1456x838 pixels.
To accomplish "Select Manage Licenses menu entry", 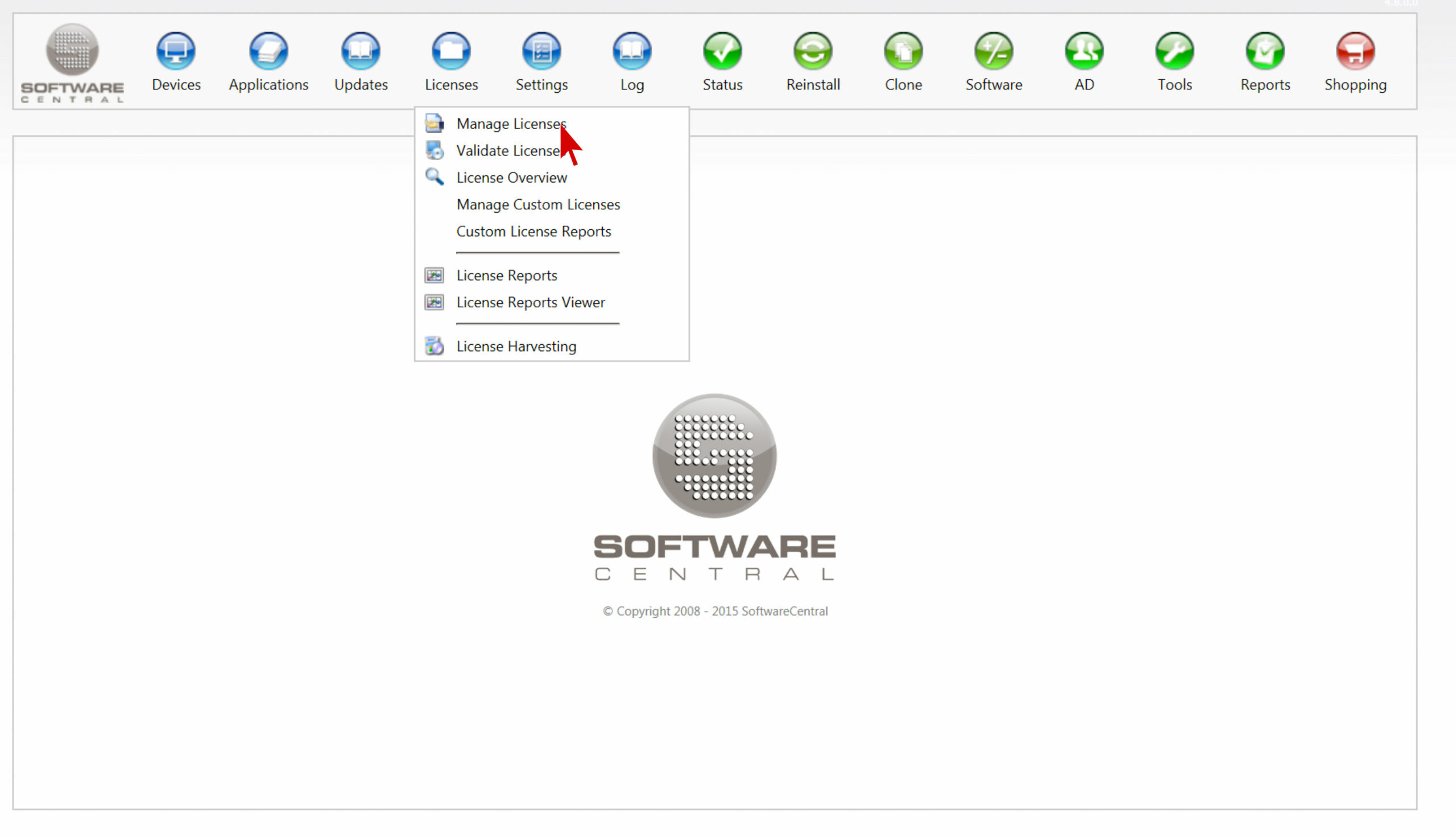I will pos(511,124).
